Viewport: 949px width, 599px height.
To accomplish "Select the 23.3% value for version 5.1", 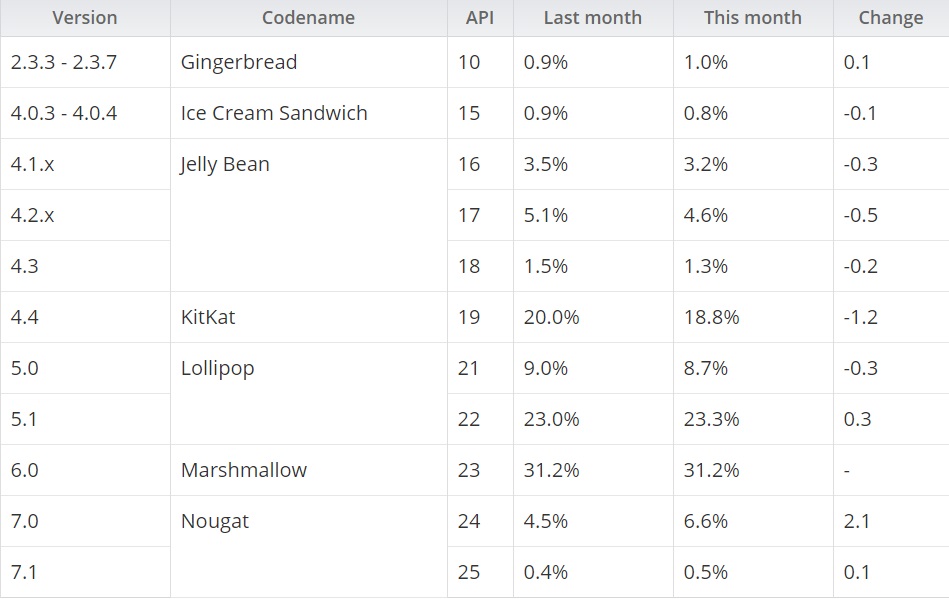I will tap(753, 419).
